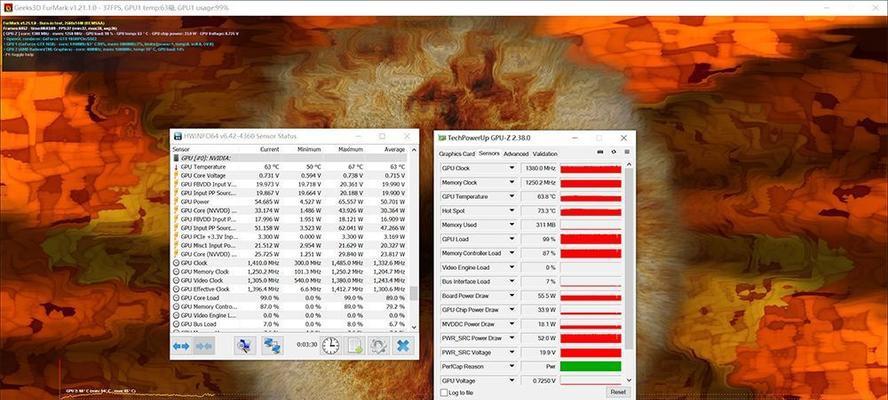Click the circle icon beside GPU Effective Clock row

[176, 289]
